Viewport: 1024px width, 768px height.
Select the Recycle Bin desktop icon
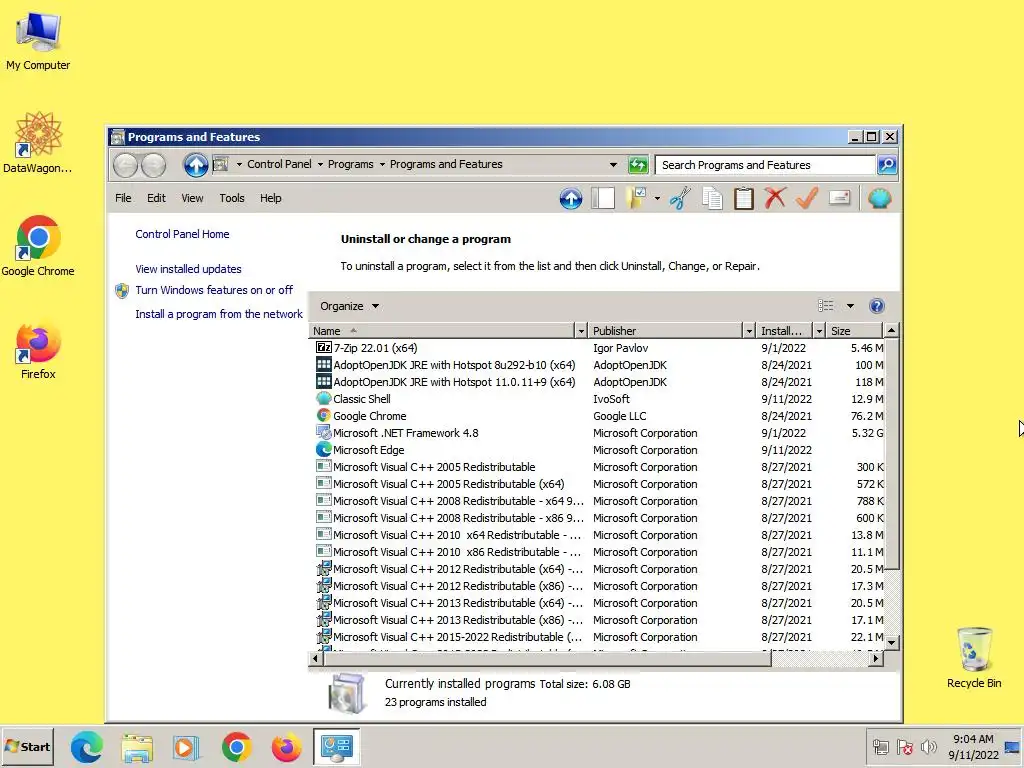(x=974, y=658)
